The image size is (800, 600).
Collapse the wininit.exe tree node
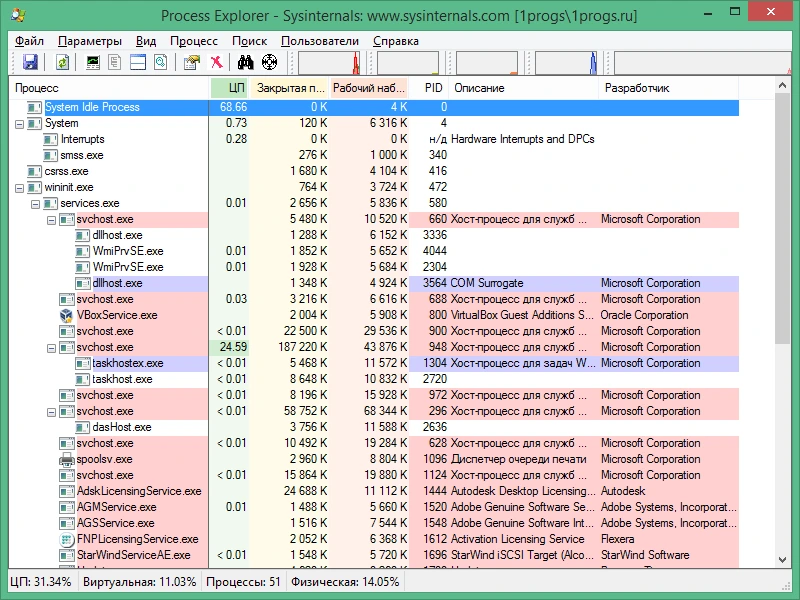click(19, 188)
